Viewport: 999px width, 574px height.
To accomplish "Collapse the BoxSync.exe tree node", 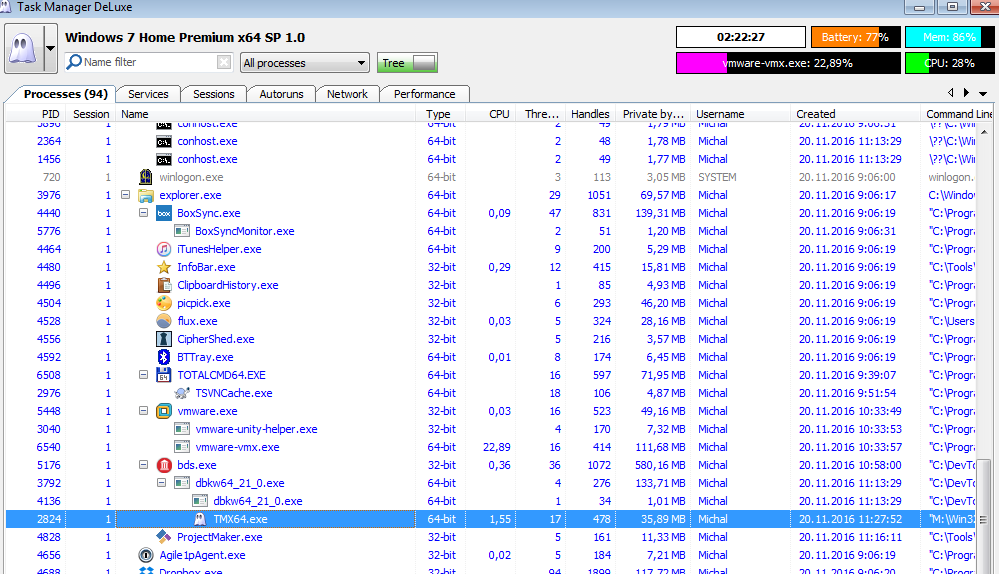I will (x=143, y=212).
